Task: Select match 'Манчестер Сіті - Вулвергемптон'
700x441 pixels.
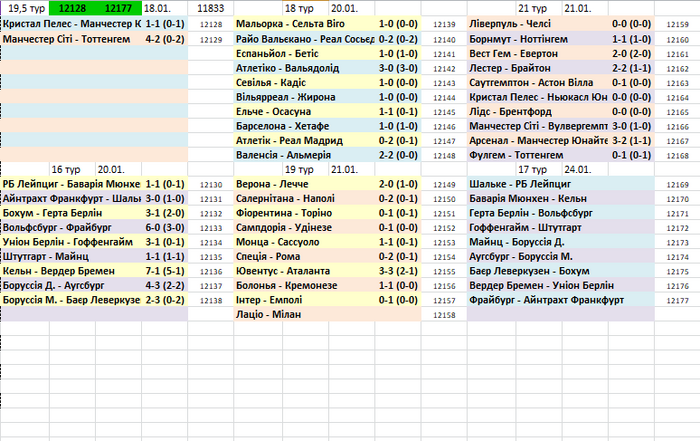Action: click(538, 126)
